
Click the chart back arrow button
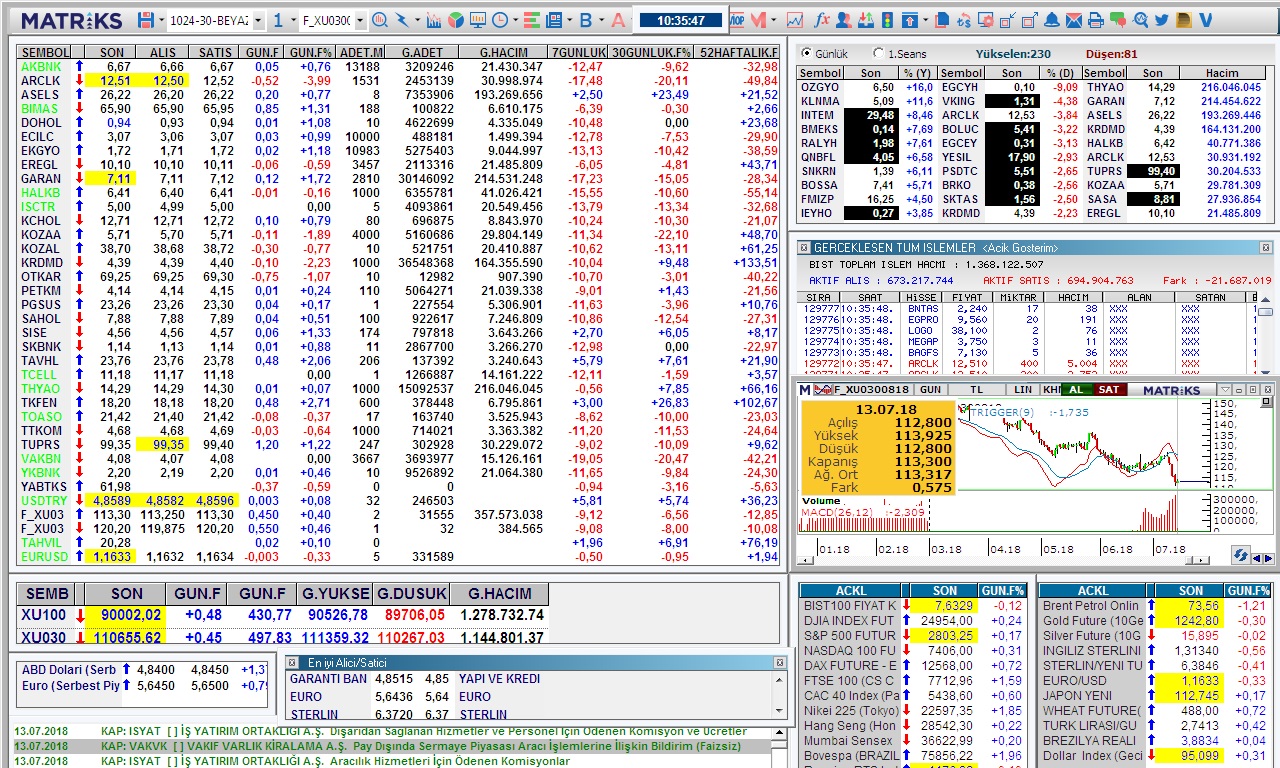(1257, 558)
